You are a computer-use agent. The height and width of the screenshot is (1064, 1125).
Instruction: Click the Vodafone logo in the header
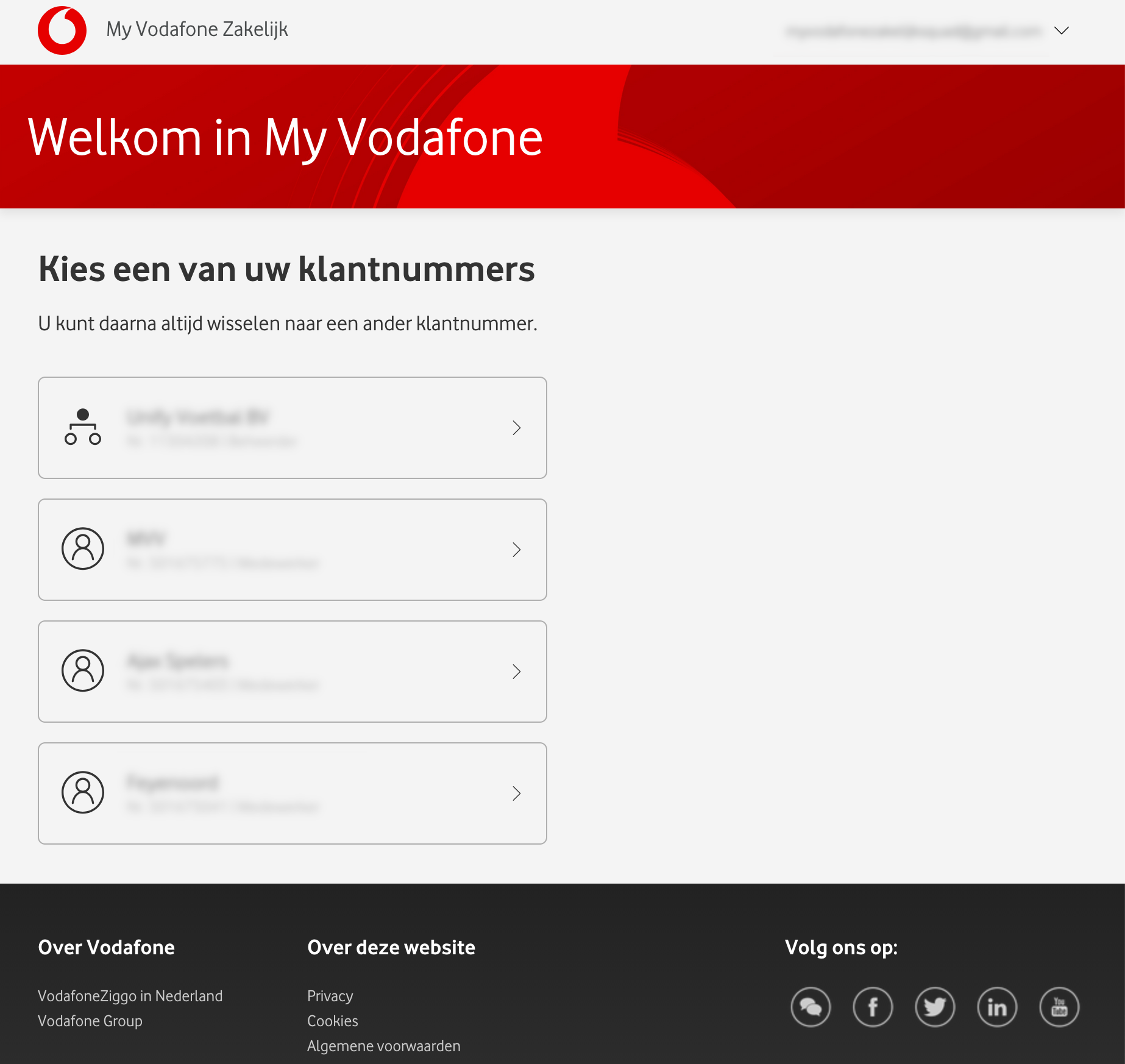[x=62, y=30]
